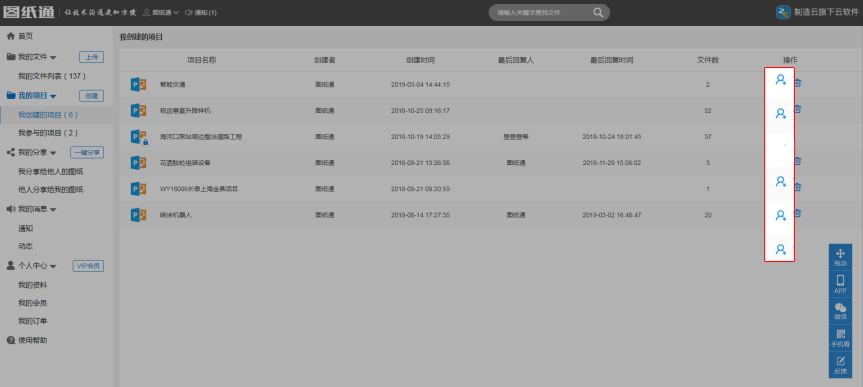Open 我参与的项目 (2) in the sidebar
Screen dimensions: 863x387
pyautogui.click(x=48, y=133)
